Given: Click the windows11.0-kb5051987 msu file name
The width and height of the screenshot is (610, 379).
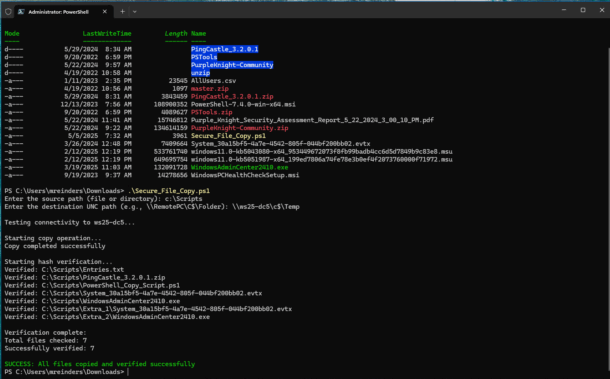Looking at the screenshot, I should click(x=321, y=159).
